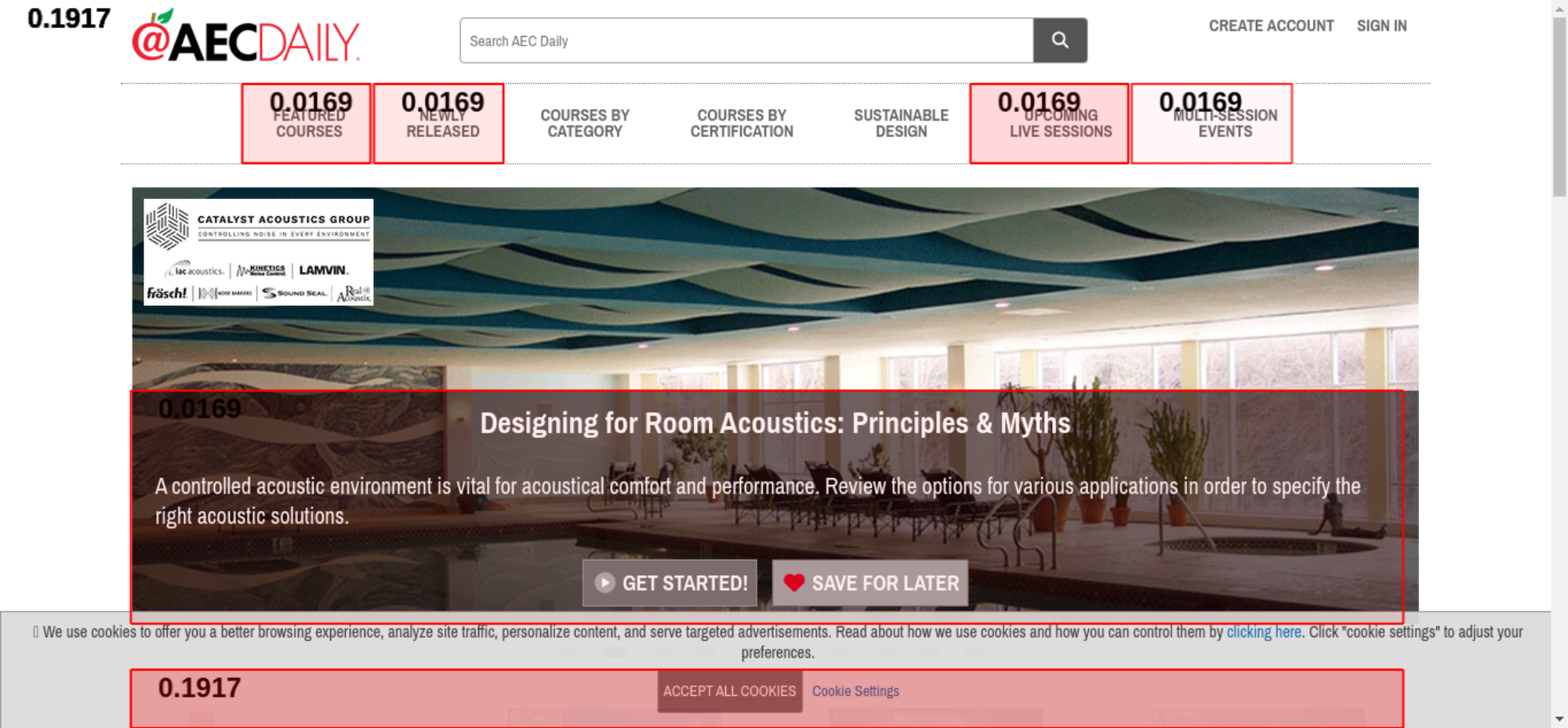
Task: Follow the 'clicking here' cookie policy link
Action: click(1264, 632)
